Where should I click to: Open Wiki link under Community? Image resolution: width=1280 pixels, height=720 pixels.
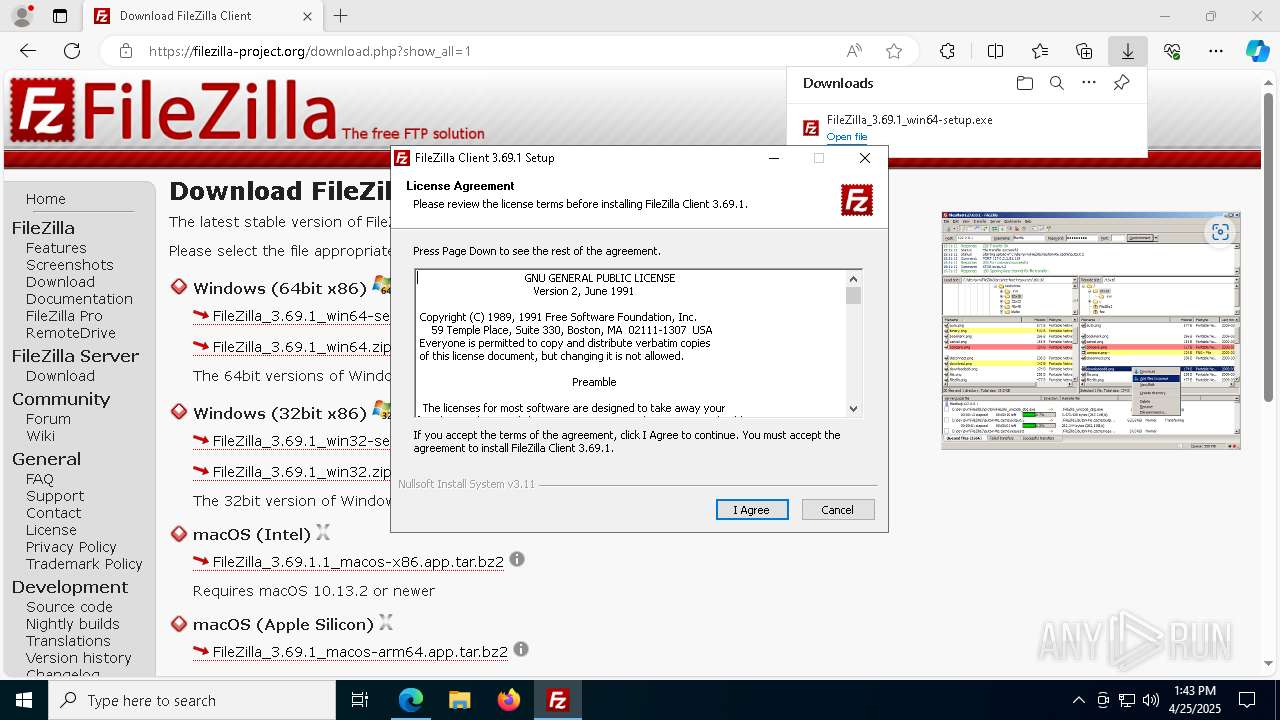tap(41, 436)
